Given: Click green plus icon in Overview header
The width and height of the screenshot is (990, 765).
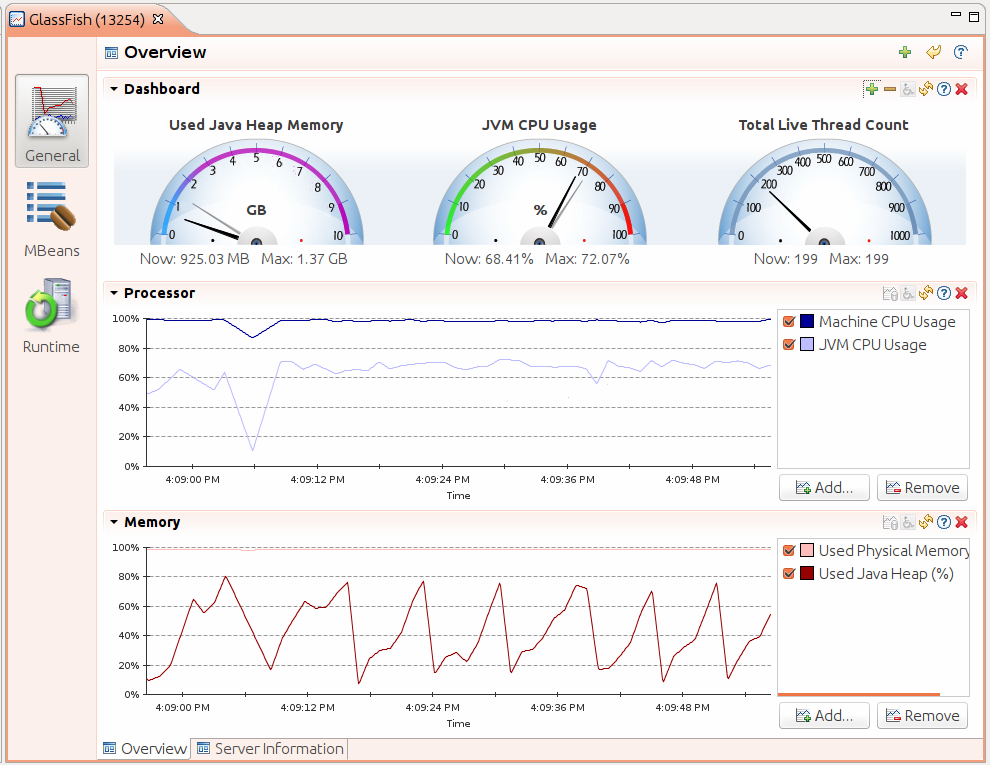Looking at the screenshot, I should point(905,52).
